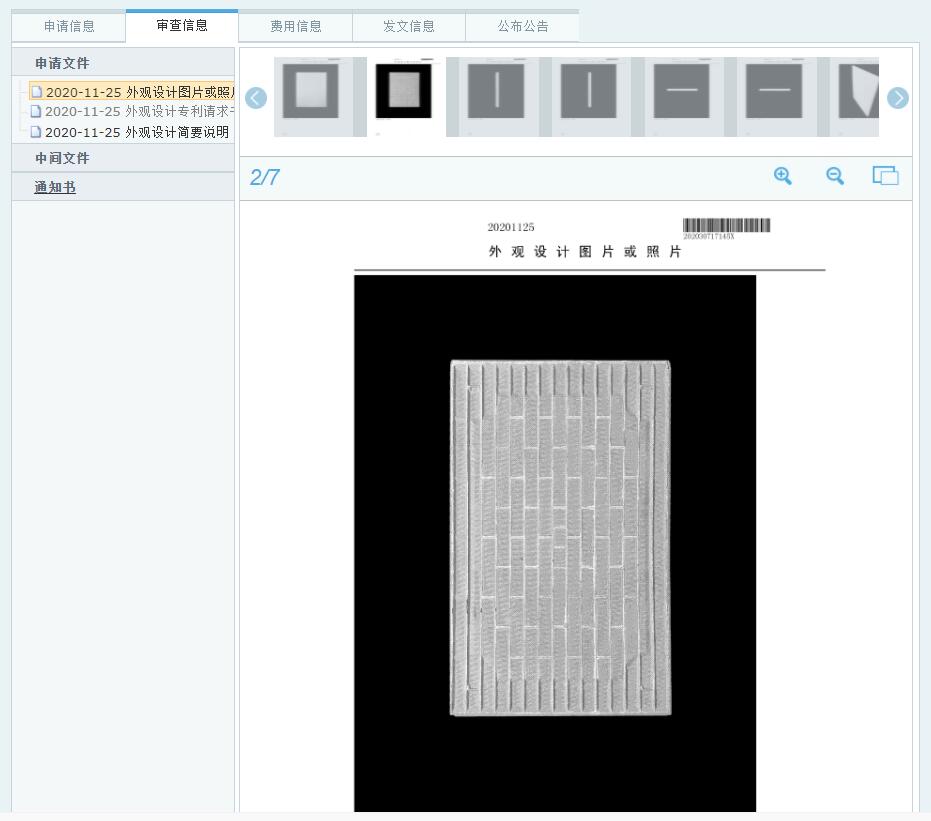This screenshot has width=931, height=821.
Task: Switch to the 申请信息 tab
Action: click(x=69, y=27)
